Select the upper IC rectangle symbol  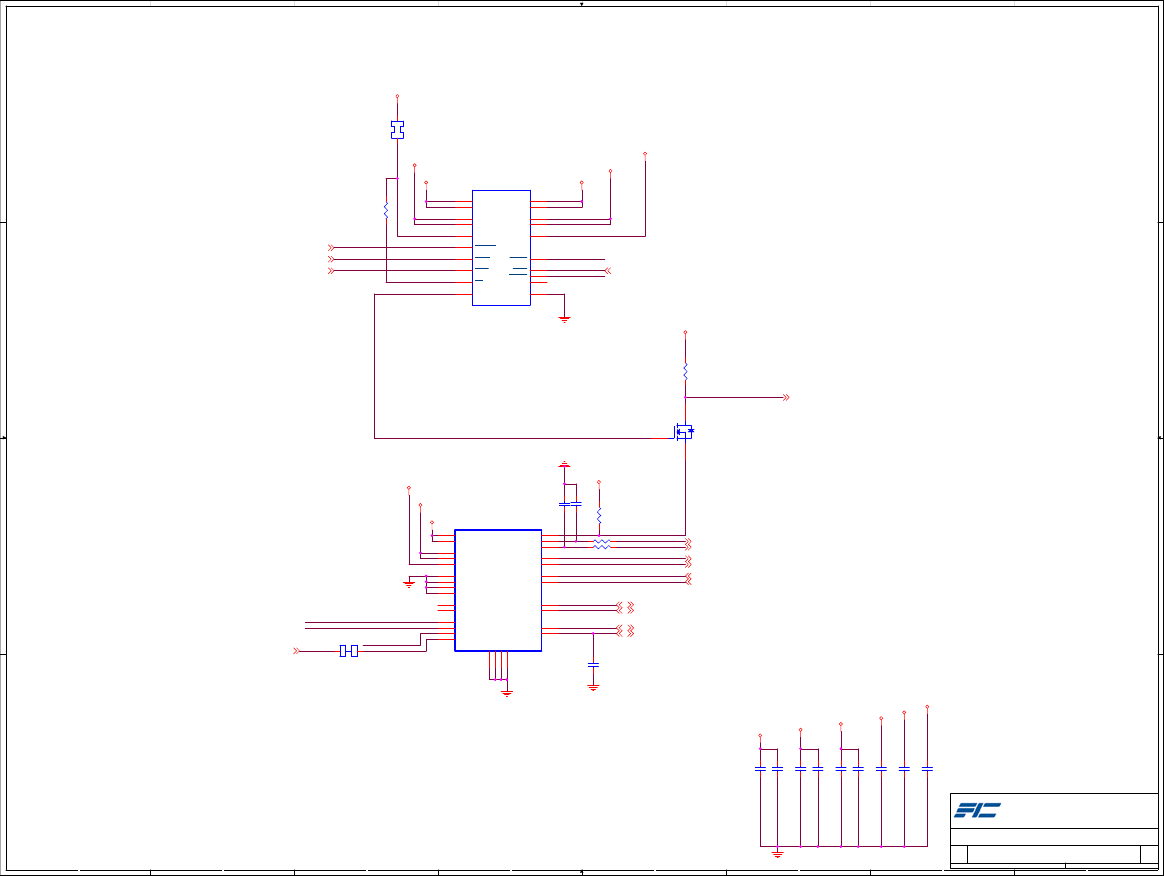click(501, 248)
